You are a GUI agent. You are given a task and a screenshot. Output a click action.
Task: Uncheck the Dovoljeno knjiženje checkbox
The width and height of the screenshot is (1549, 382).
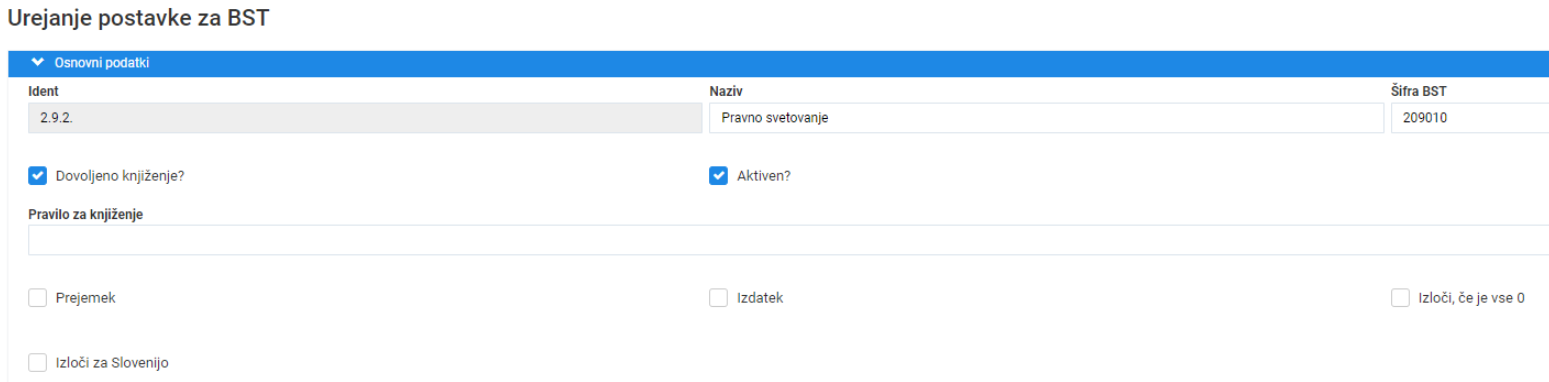38,176
